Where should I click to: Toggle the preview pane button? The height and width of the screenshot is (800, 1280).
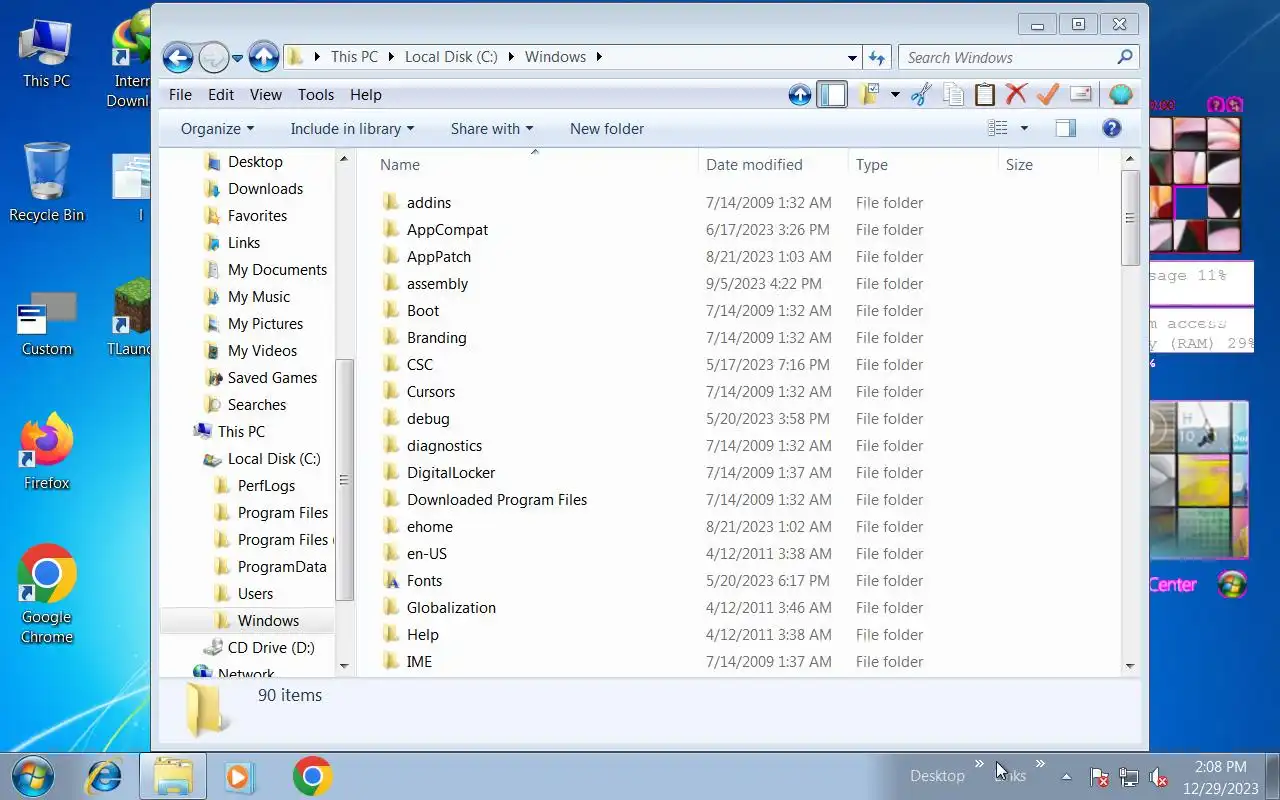tap(1066, 128)
